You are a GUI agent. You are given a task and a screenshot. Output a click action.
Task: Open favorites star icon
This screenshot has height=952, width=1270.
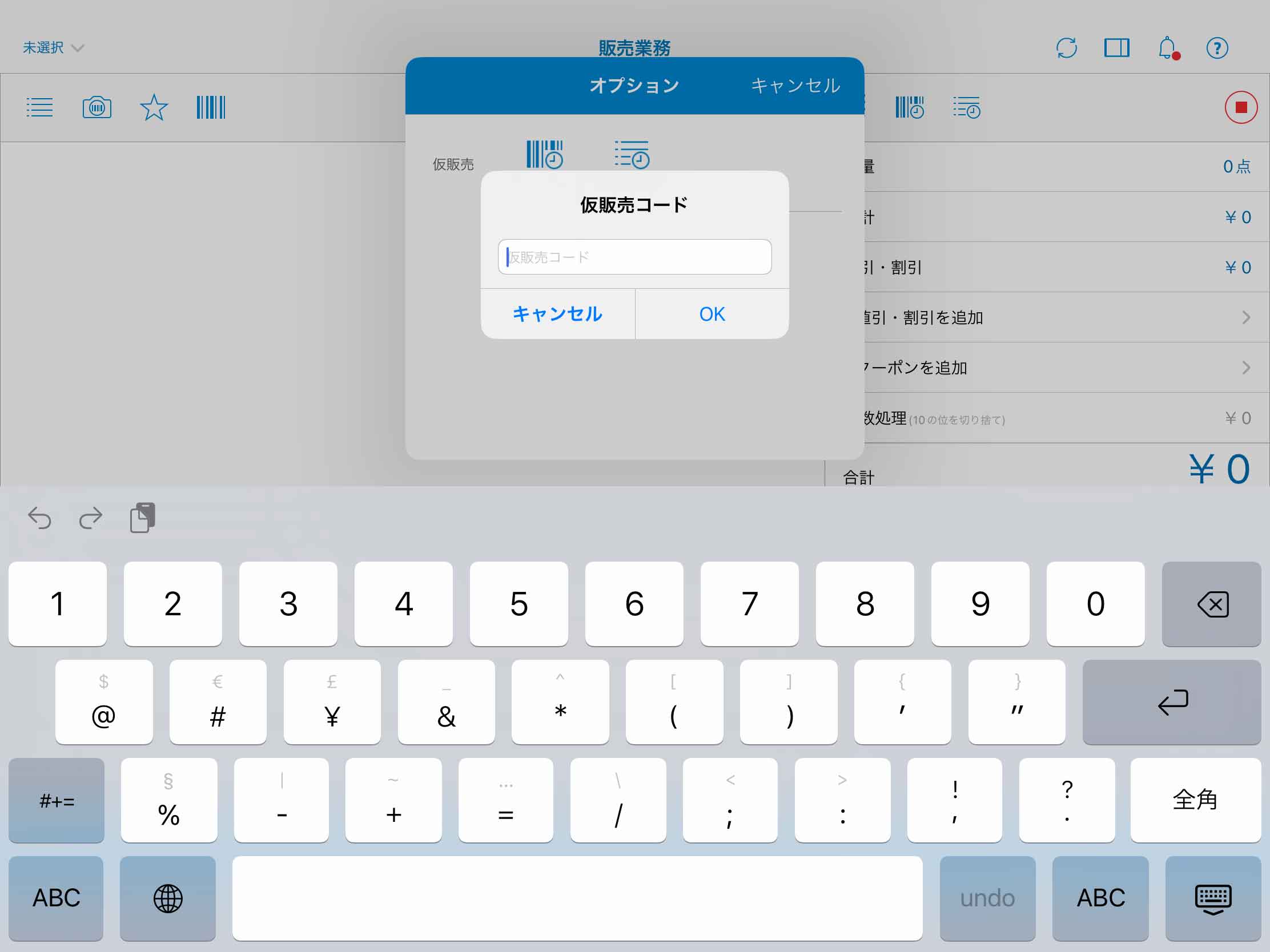point(154,107)
